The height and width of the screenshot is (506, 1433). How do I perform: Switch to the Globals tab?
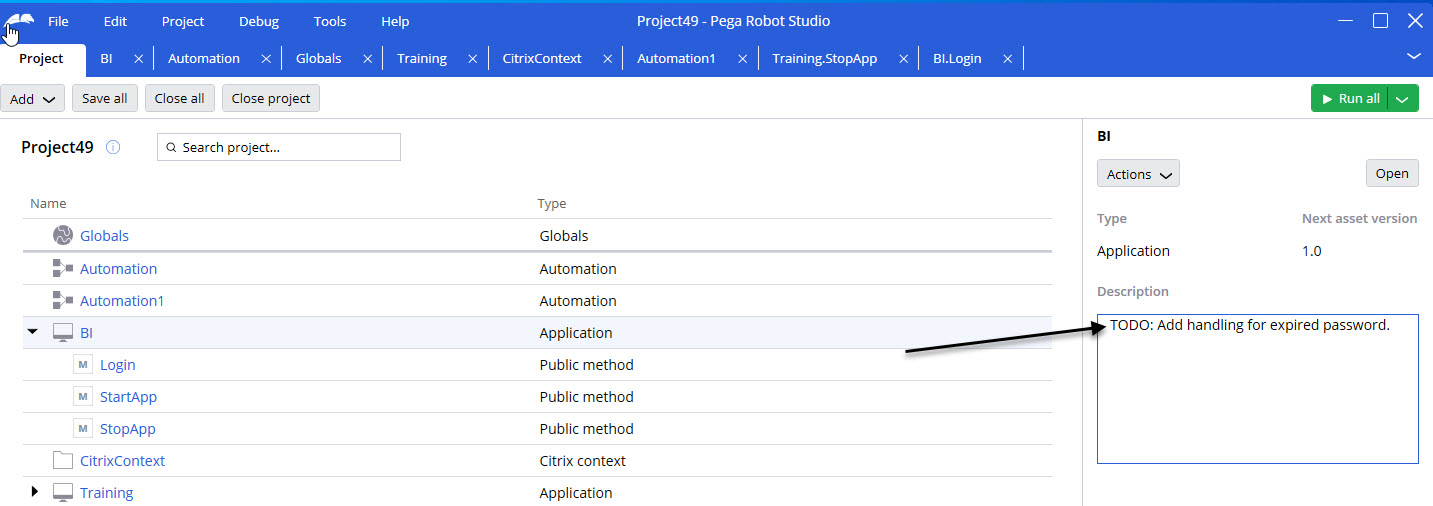click(x=319, y=59)
